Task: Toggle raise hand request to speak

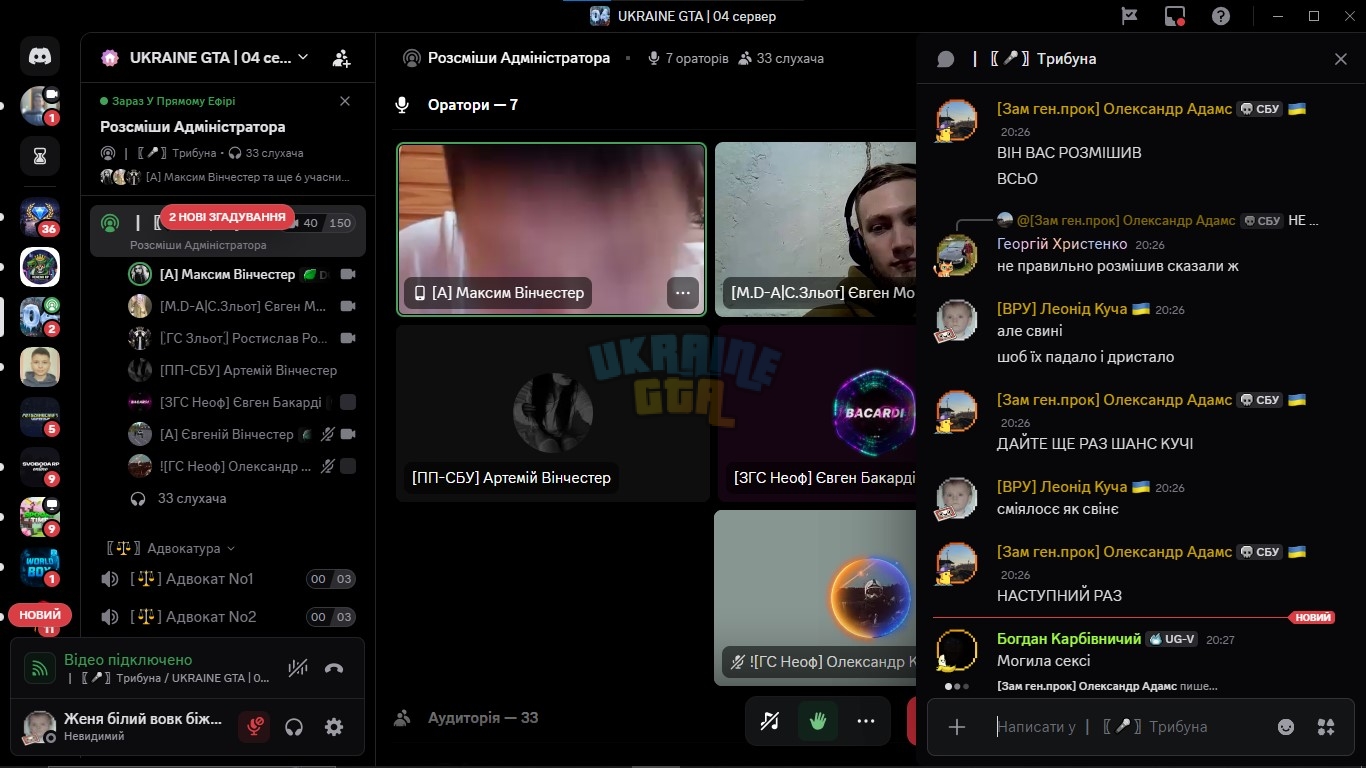Action: tap(818, 721)
